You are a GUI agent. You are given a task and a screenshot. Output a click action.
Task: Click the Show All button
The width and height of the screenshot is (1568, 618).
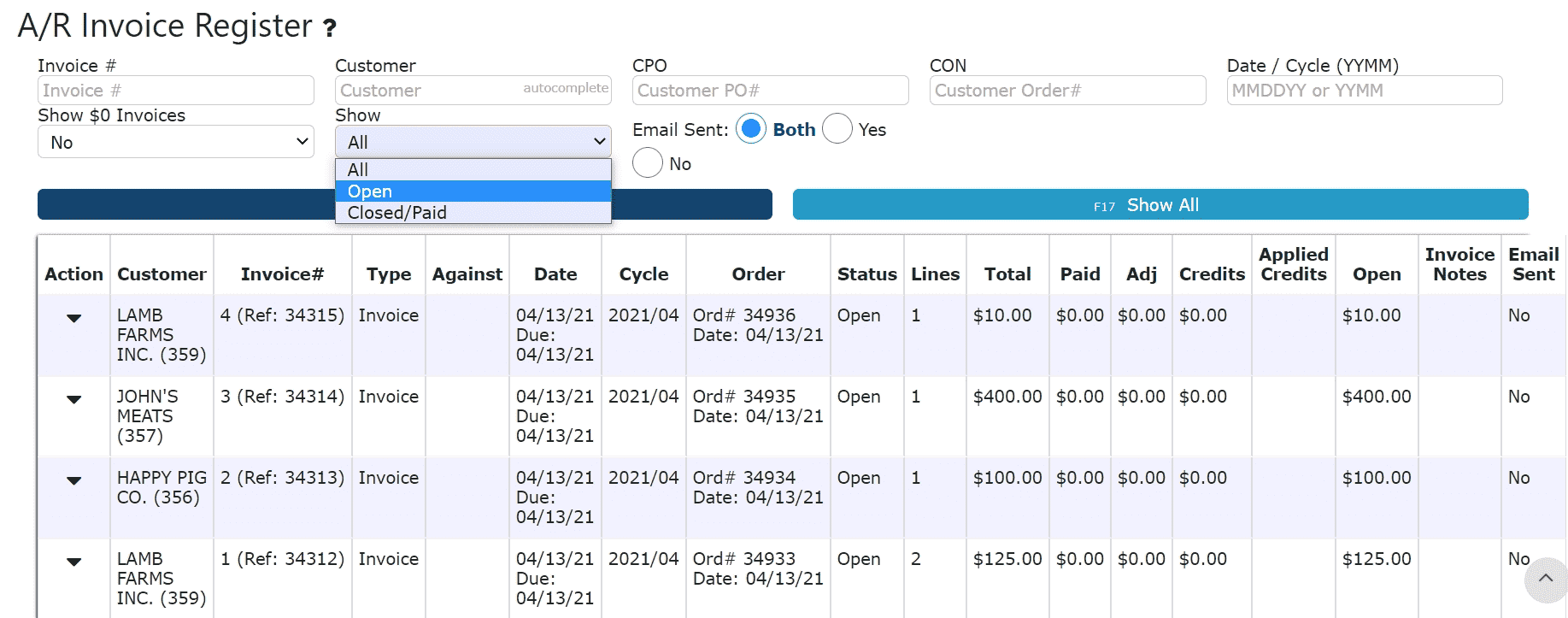point(1160,205)
